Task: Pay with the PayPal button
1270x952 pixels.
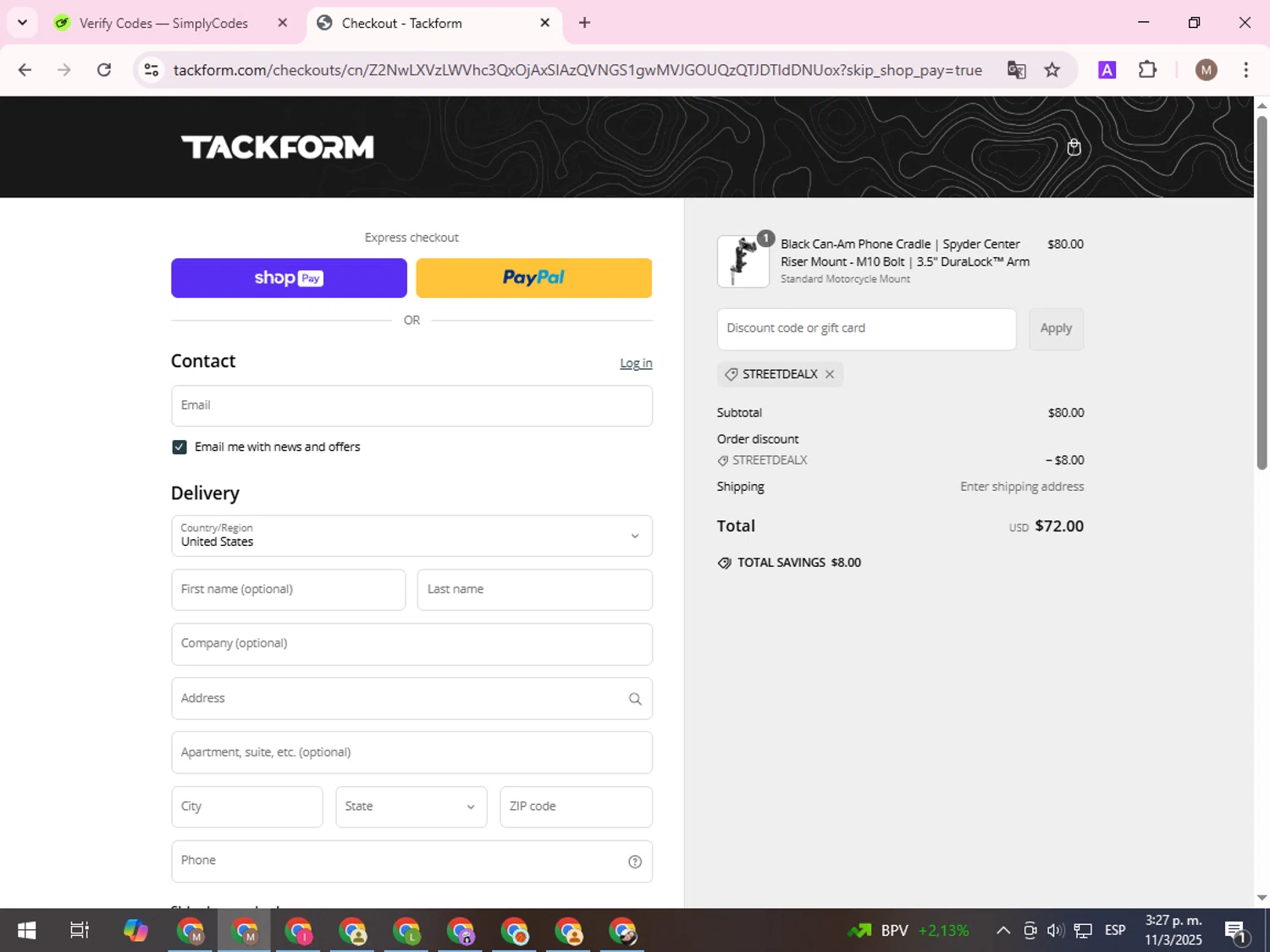Action: click(x=534, y=278)
